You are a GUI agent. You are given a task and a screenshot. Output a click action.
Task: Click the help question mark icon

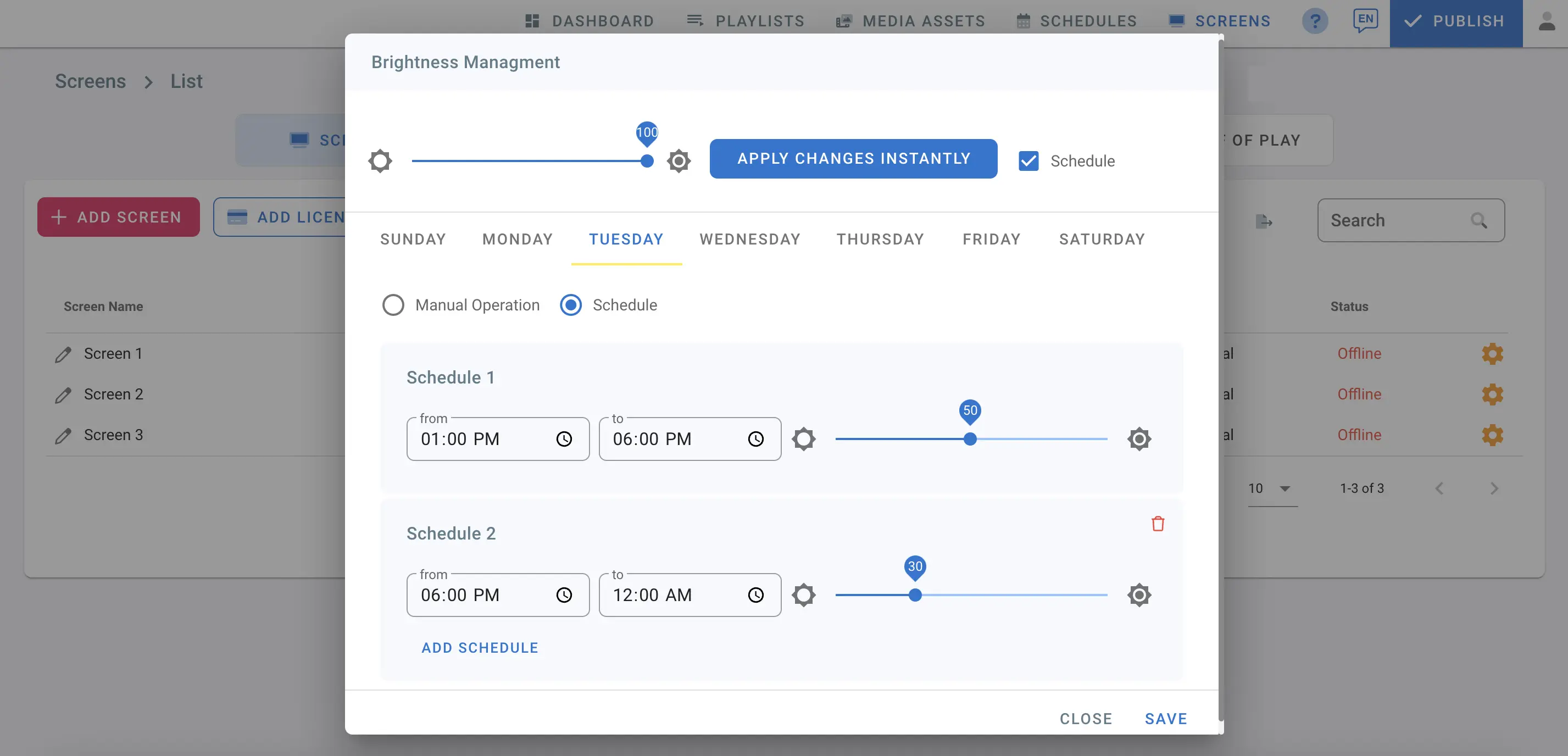[x=1315, y=21]
